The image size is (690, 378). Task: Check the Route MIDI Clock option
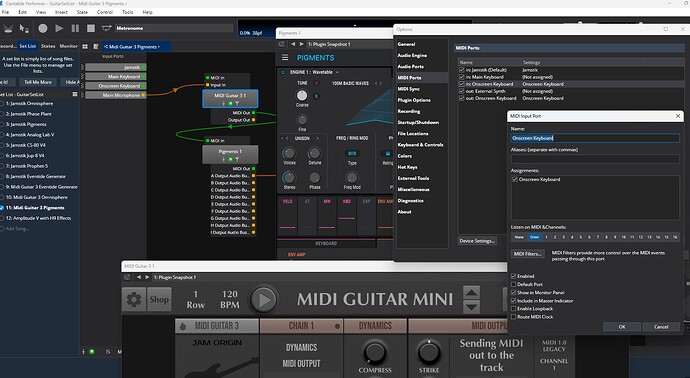click(x=514, y=316)
